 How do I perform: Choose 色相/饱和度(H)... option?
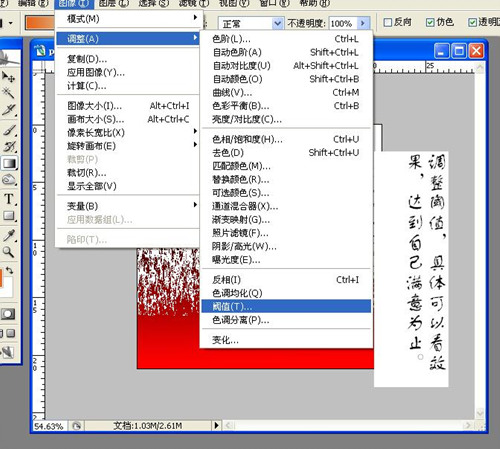click(x=286, y=139)
